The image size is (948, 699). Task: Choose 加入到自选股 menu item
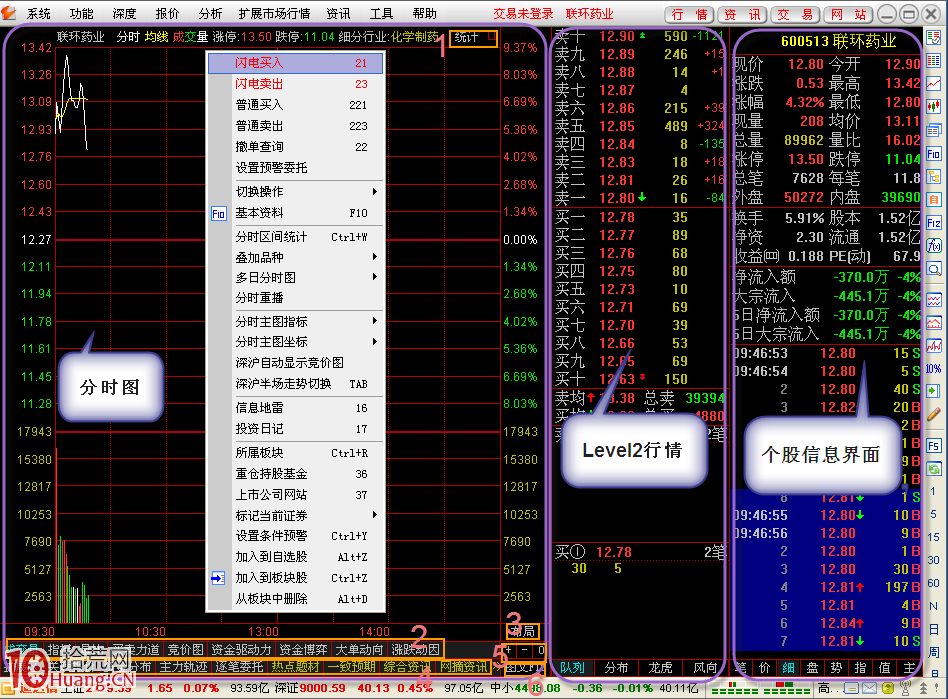(295, 557)
